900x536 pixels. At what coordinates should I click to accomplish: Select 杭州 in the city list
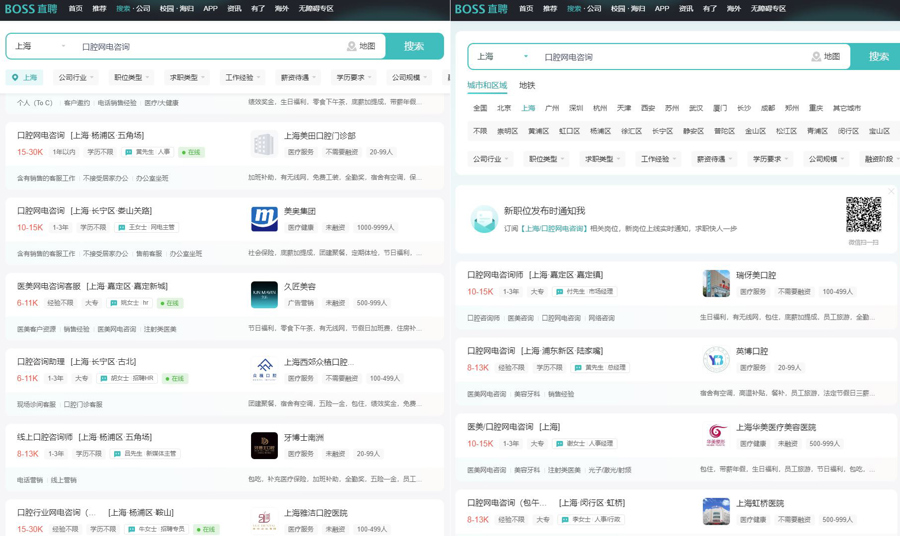(x=600, y=108)
